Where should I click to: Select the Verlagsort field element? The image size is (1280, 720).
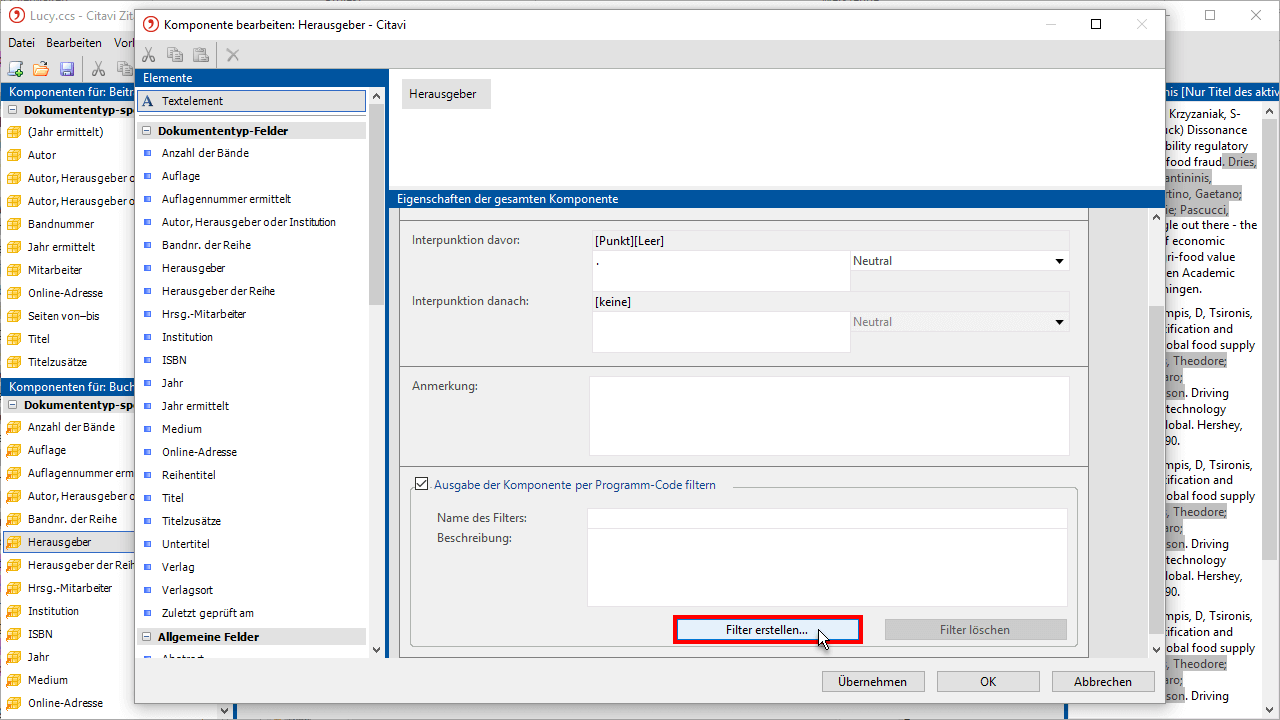[187, 590]
